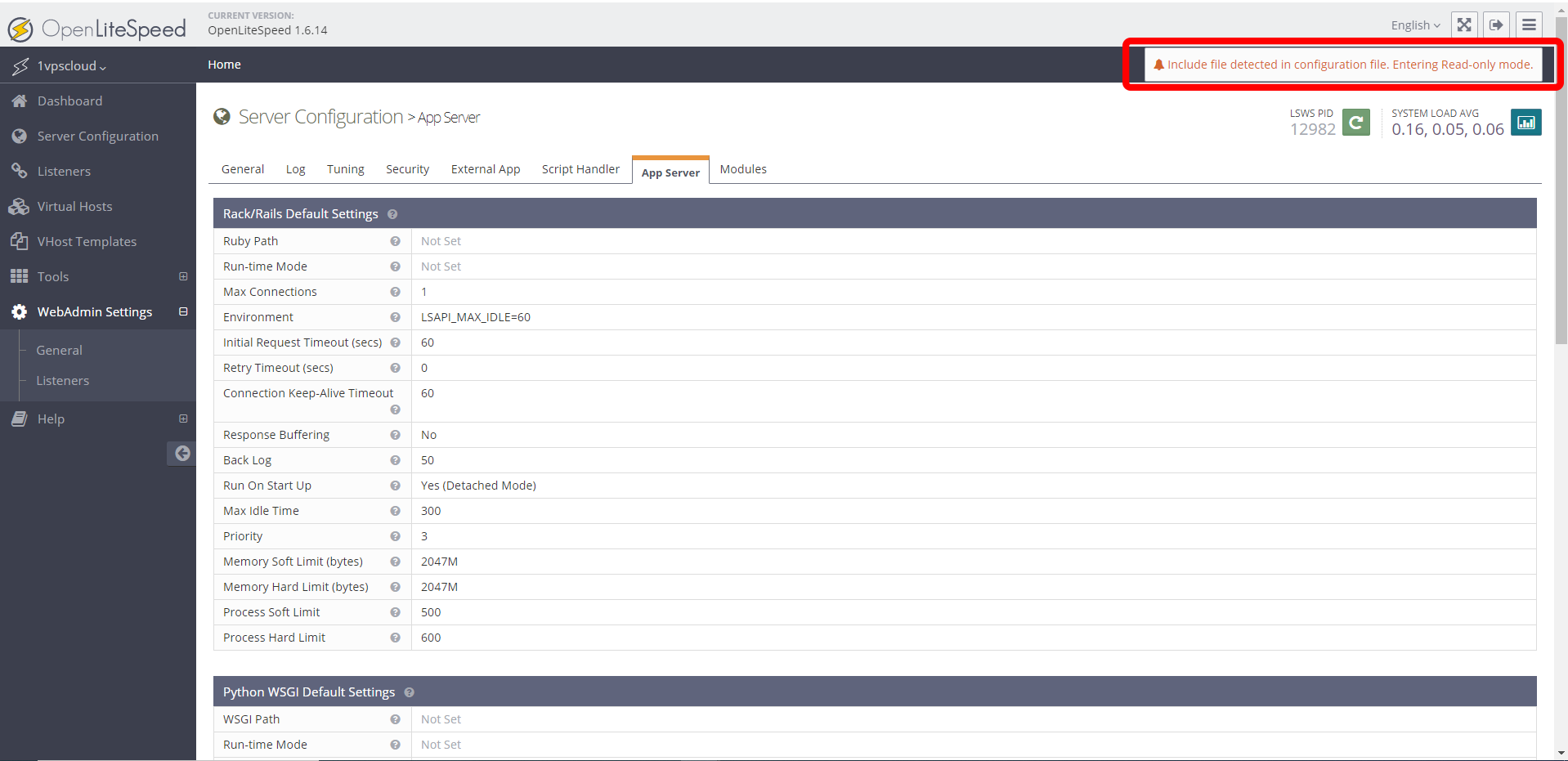Image resolution: width=1568 pixels, height=761 pixels.
Task: Click help icon for Ruby Path
Action: coord(395,241)
